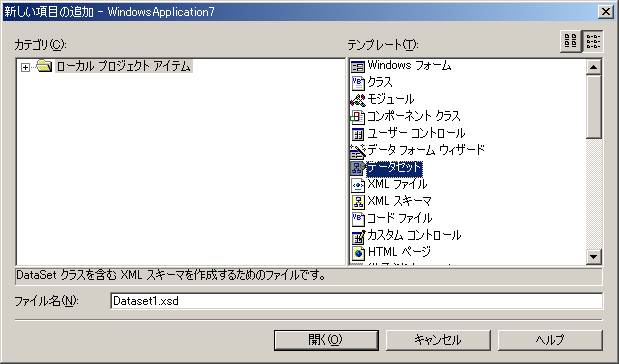Screen dimensions: 619x364
Task: Open help with the ヘルプ button
Action: tap(550, 340)
